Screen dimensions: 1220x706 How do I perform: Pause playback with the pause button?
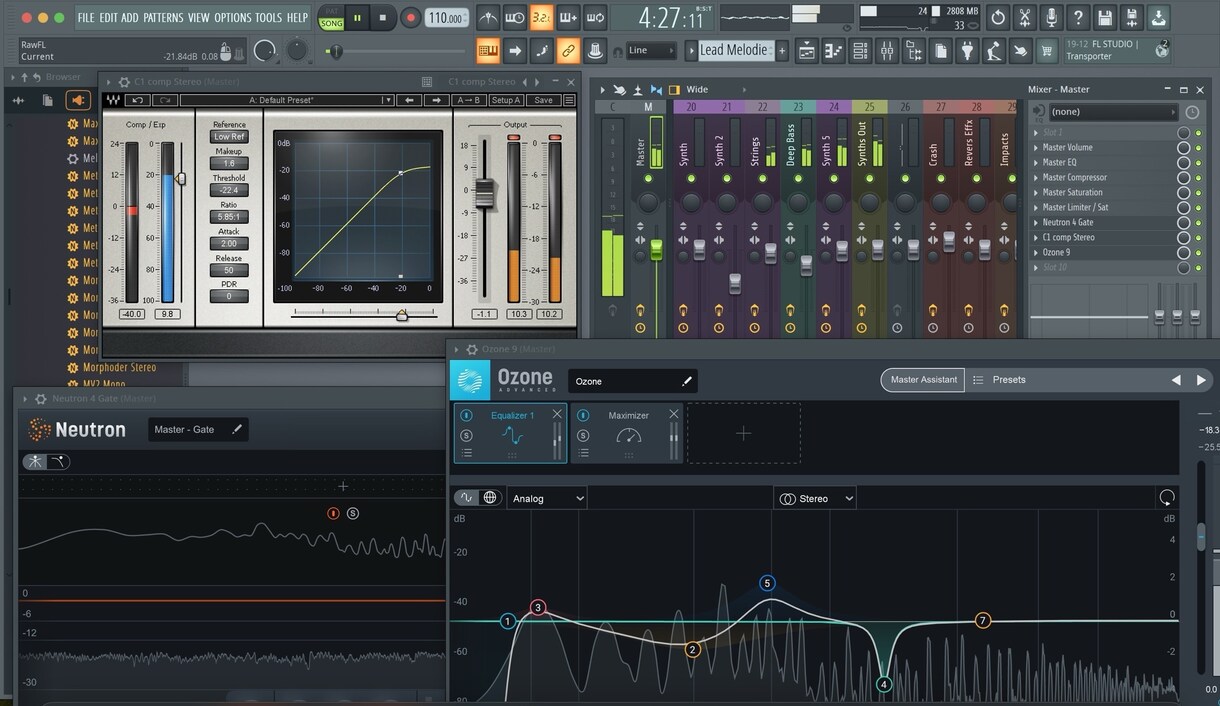click(x=357, y=17)
